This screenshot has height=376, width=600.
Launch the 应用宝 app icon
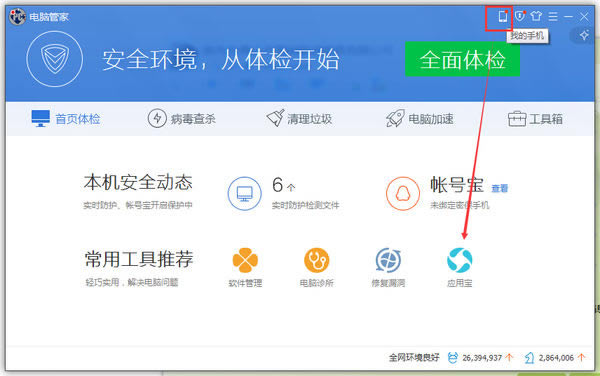460,260
